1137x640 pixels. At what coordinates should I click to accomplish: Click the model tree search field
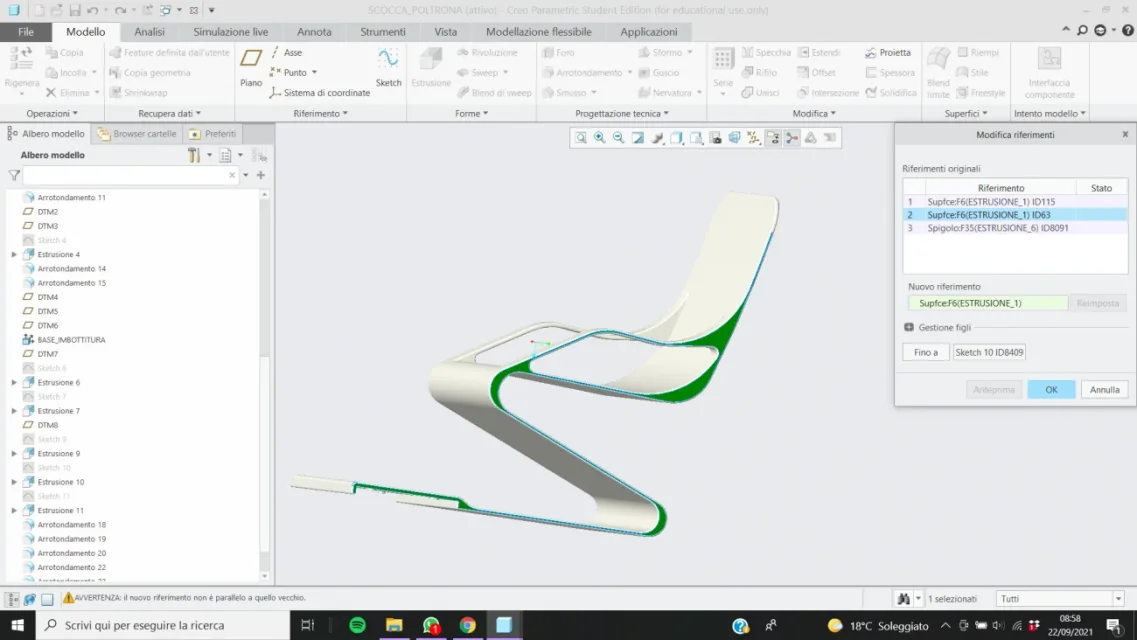131,175
